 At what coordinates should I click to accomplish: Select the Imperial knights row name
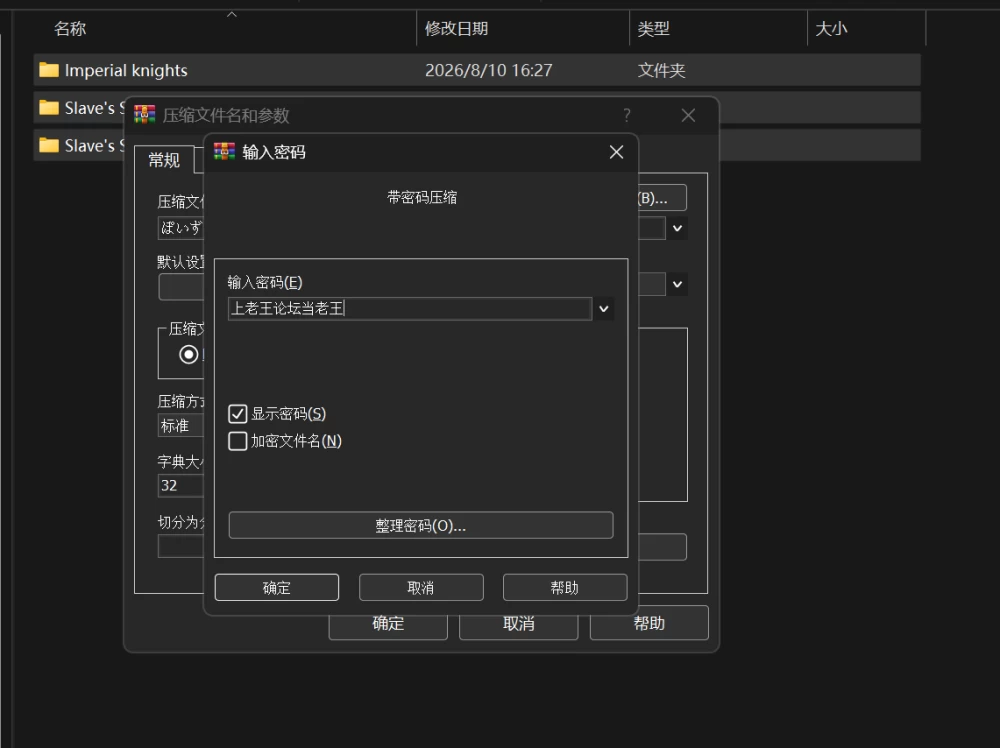(x=126, y=70)
